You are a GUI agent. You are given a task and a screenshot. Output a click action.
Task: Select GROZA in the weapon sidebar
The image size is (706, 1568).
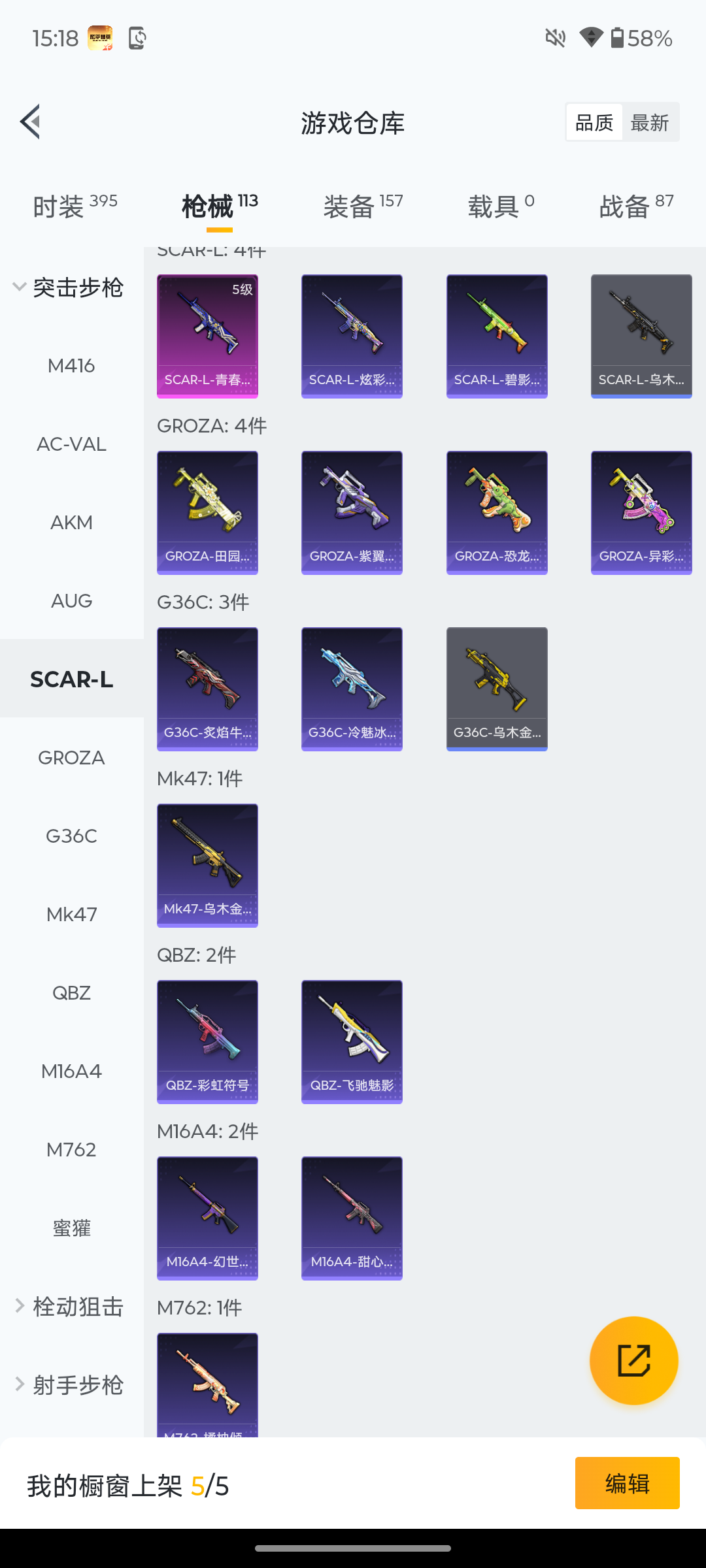[x=72, y=757]
